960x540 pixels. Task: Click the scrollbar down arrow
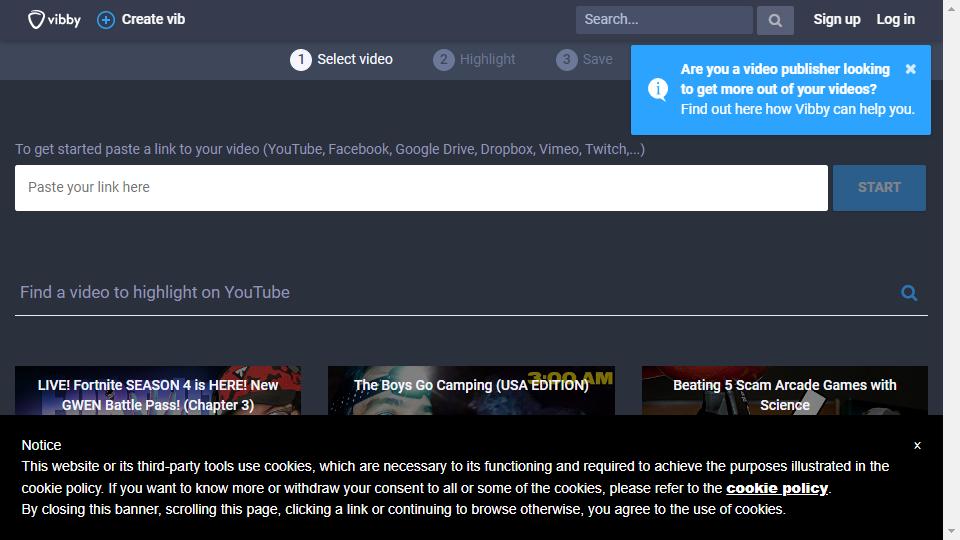[x=951, y=531]
